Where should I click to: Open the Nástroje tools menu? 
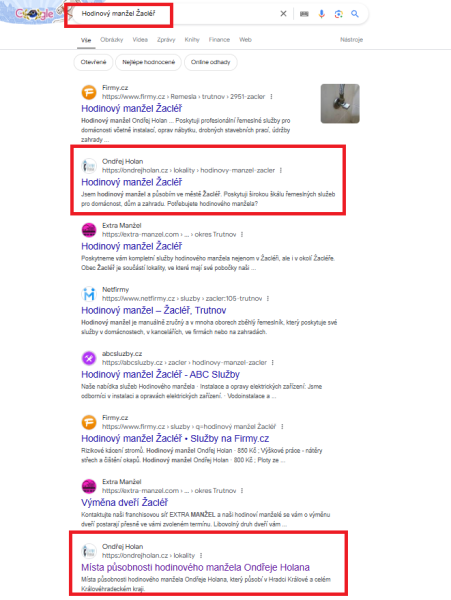click(x=351, y=39)
